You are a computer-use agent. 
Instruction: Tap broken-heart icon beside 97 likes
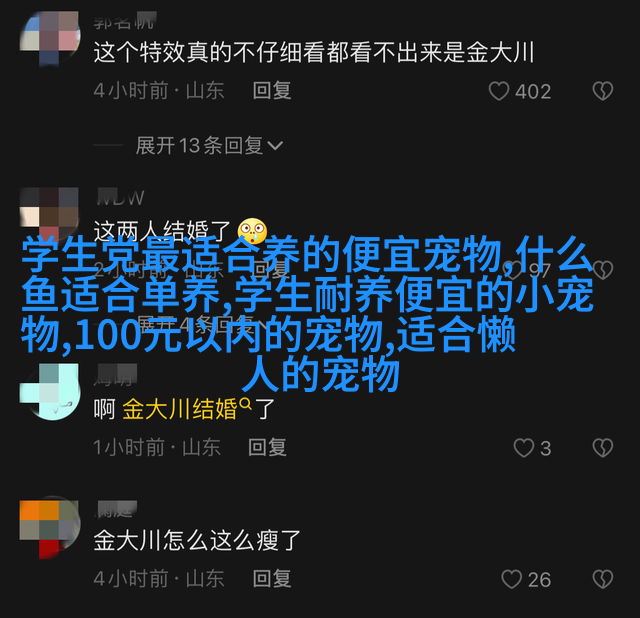click(602, 270)
